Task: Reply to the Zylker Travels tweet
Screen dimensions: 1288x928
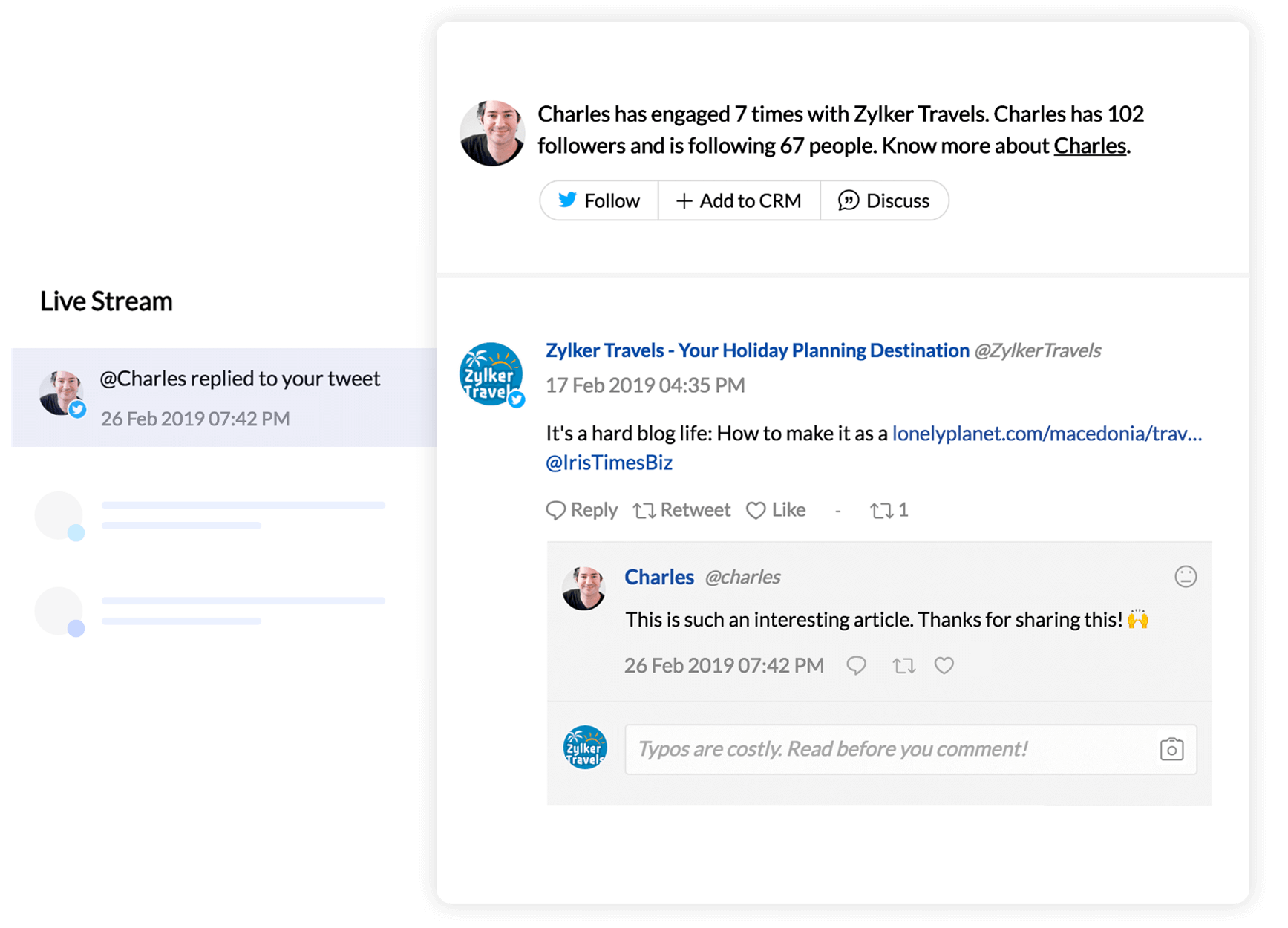Action: coord(582,510)
